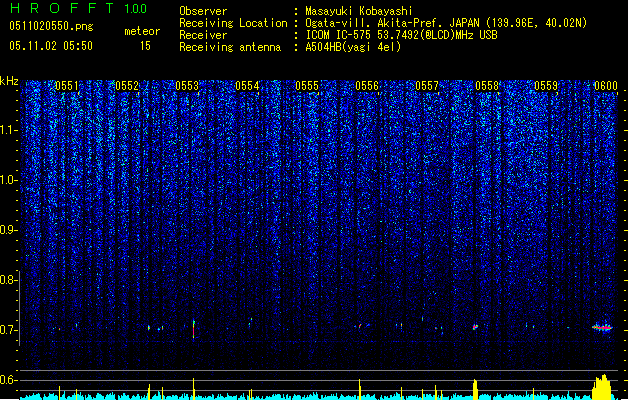Click the date stamp 05.11.02 05:50
Viewport: 629px width, 400px height.
coord(51,46)
